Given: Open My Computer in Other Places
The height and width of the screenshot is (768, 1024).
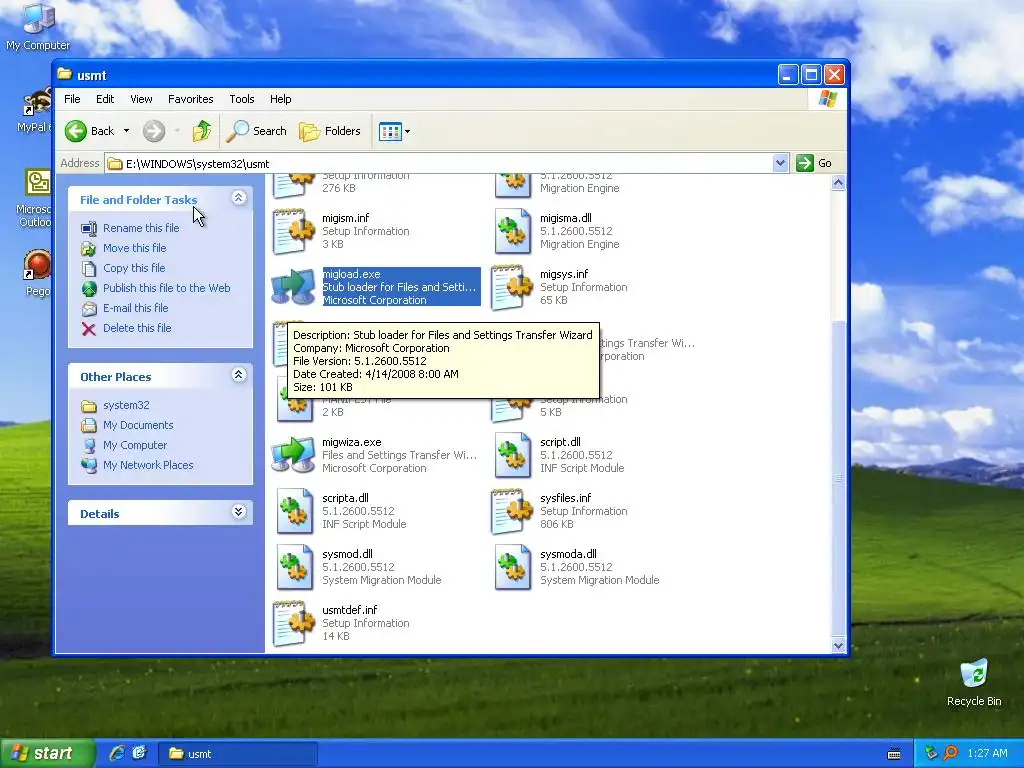Looking at the screenshot, I should coord(135,445).
